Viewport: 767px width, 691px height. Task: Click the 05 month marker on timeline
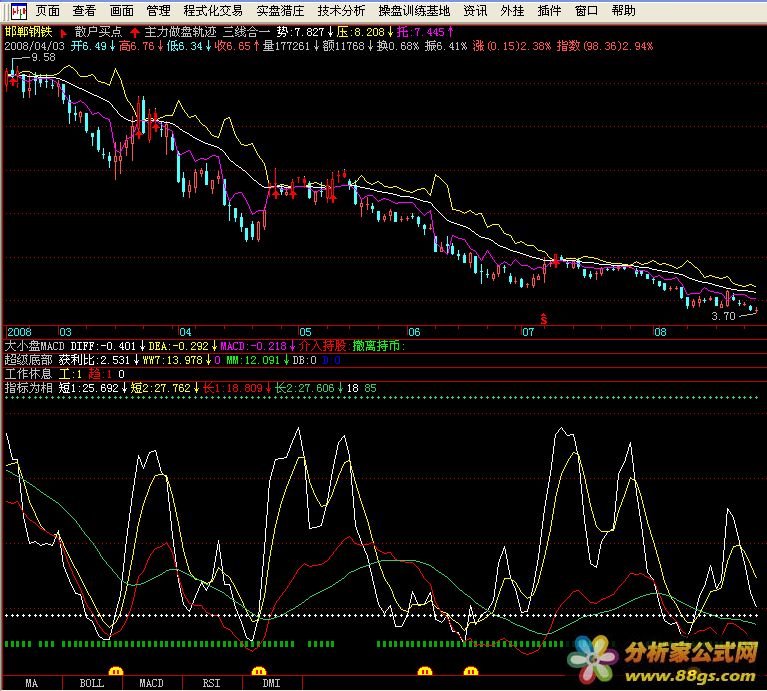(305, 332)
